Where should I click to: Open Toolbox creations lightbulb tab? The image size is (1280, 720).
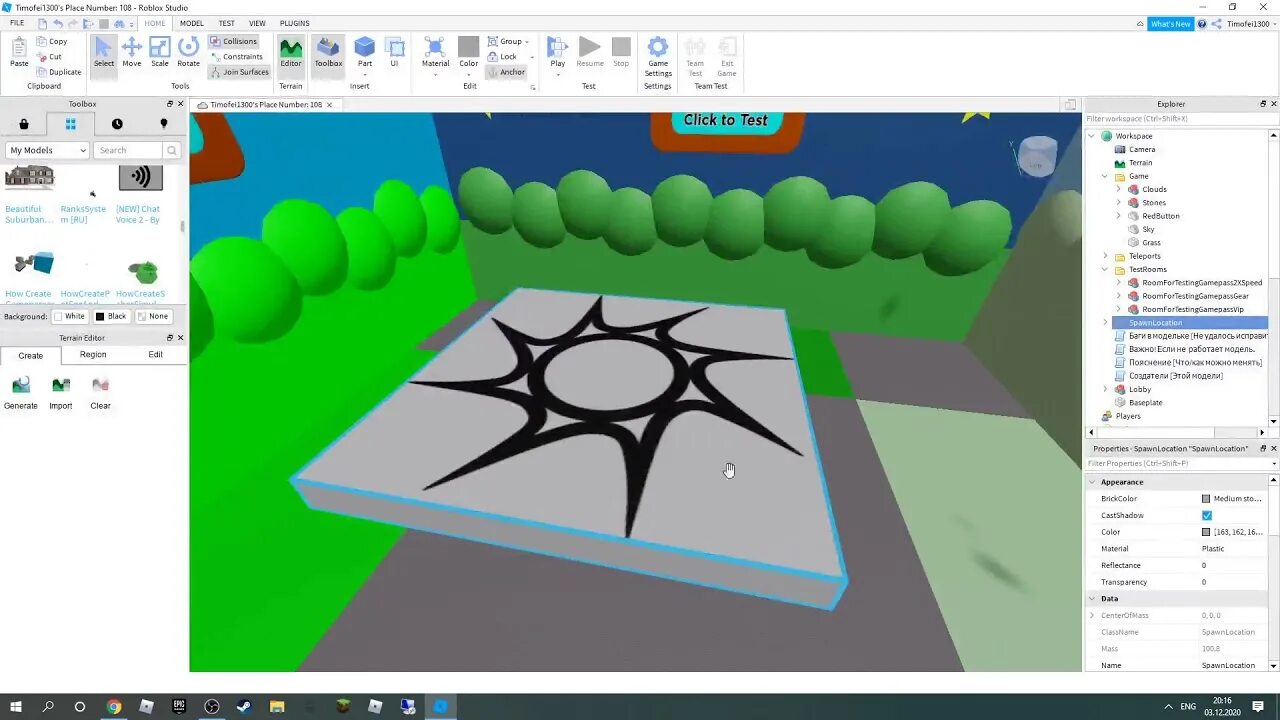click(164, 124)
